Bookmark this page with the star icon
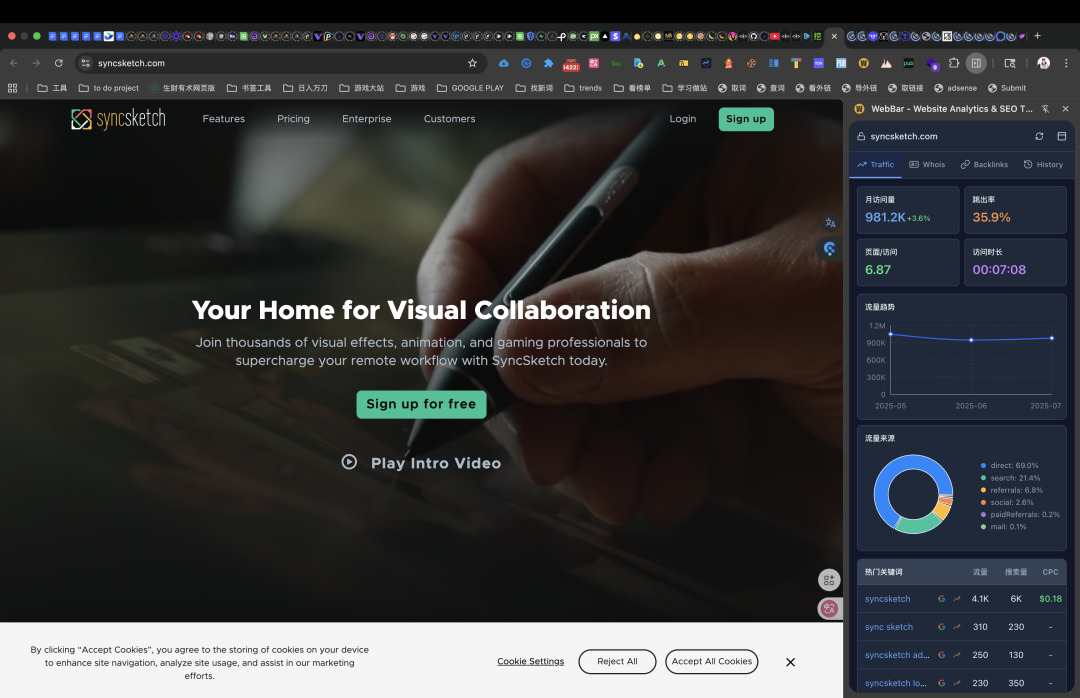This screenshot has height=698, width=1080. (472, 63)
